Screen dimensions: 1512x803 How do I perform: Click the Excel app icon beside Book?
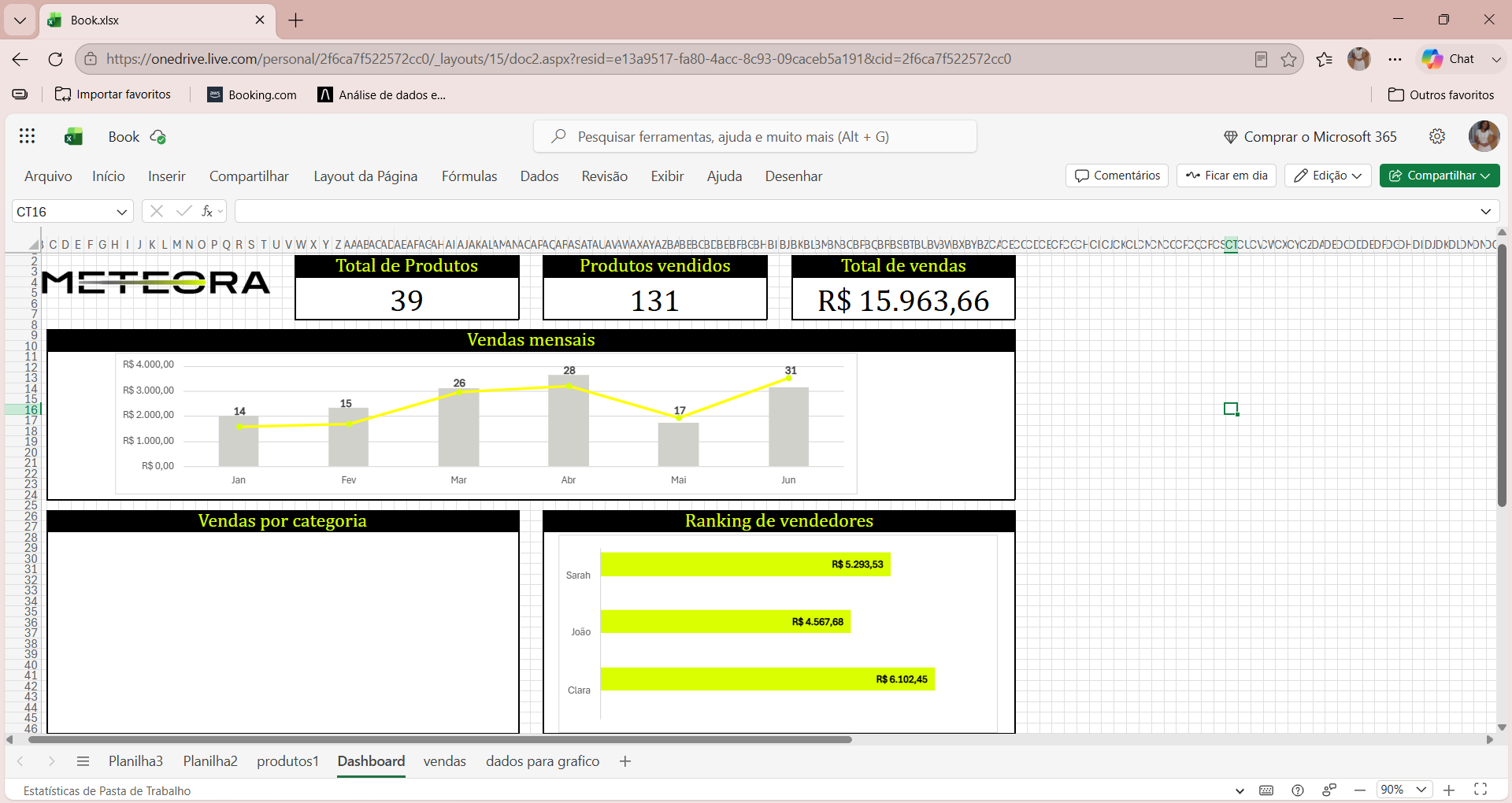pos(73,137)
